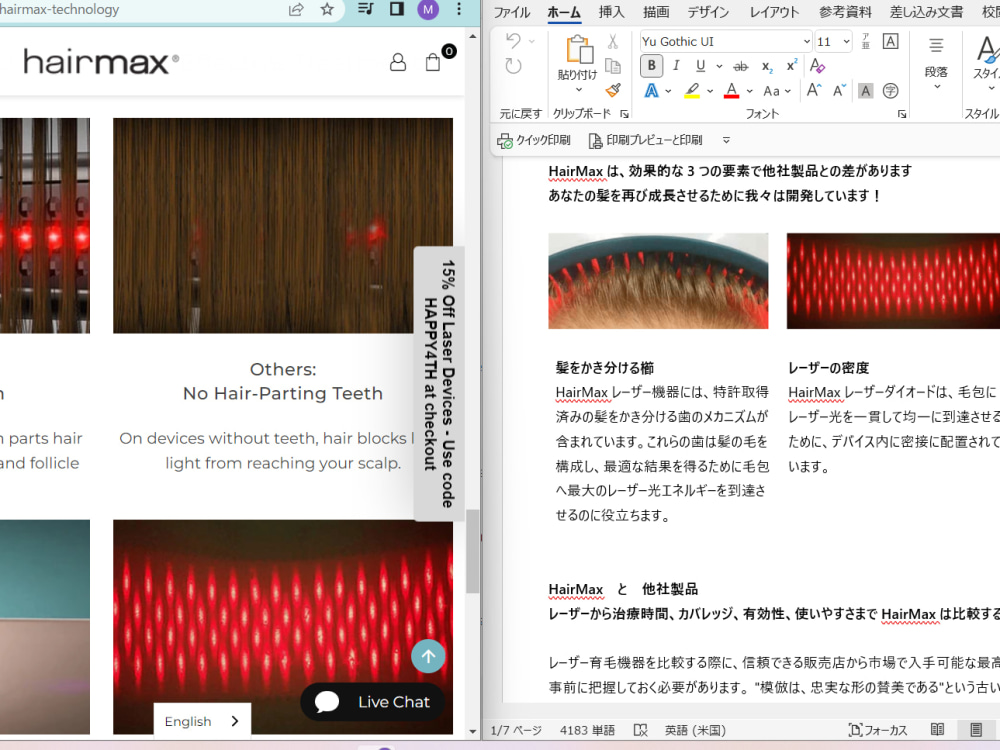The height and width of the screenshot is (750, 1000).
Task: Click the Chrome profile avatar M
Action: point(428,9)
